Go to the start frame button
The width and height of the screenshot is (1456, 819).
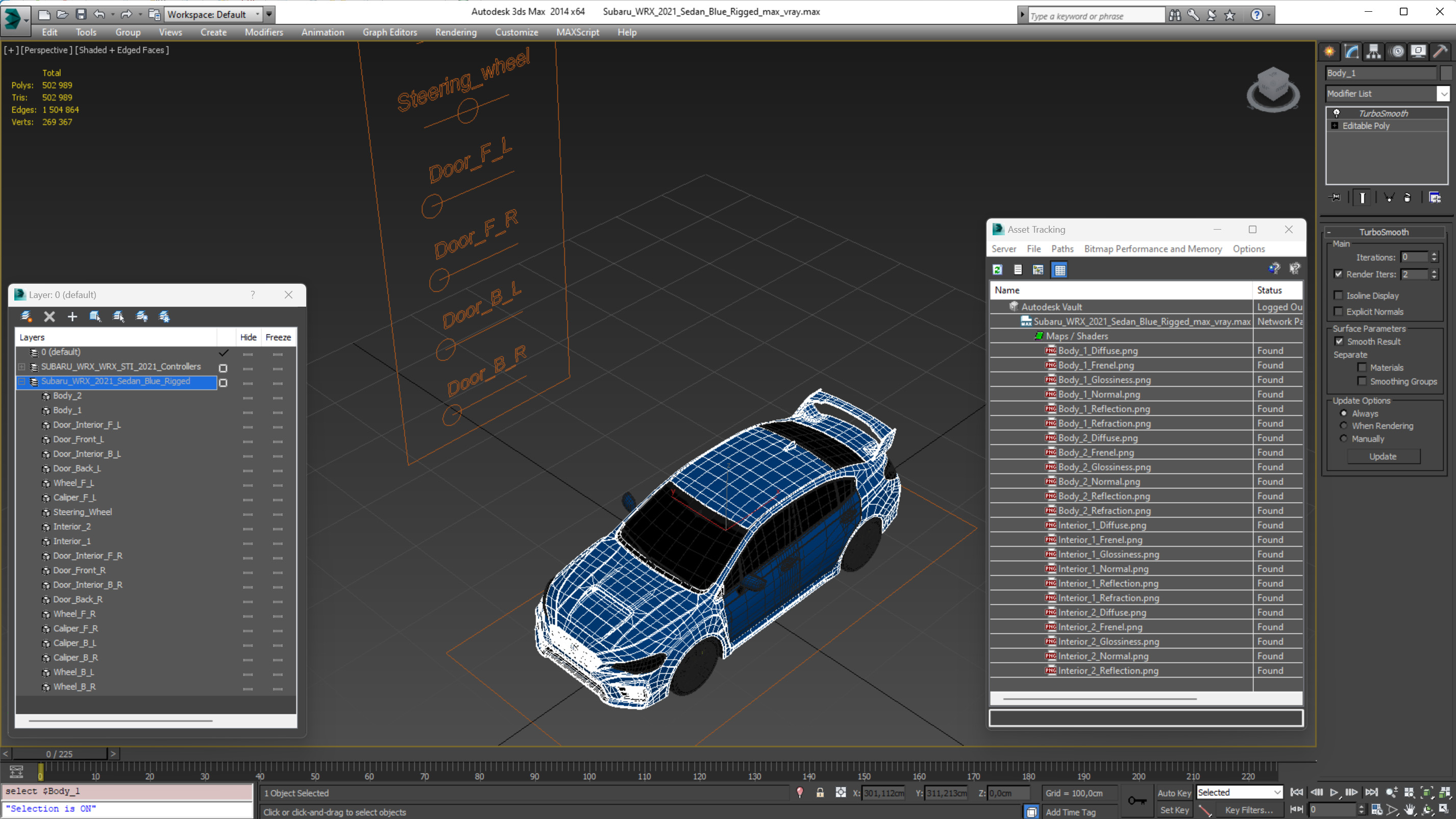pyautogui.click(x=1297, y=792)
